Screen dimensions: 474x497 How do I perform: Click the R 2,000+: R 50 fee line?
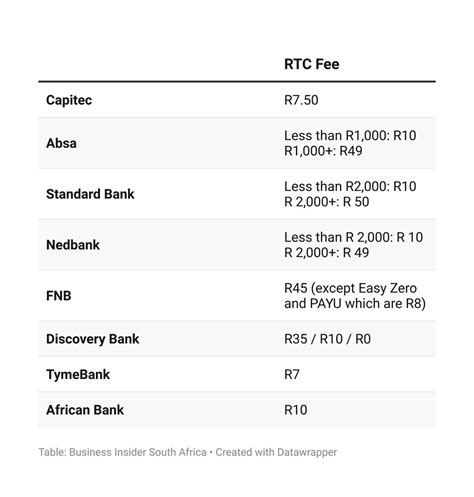click(x=326, y=202)
